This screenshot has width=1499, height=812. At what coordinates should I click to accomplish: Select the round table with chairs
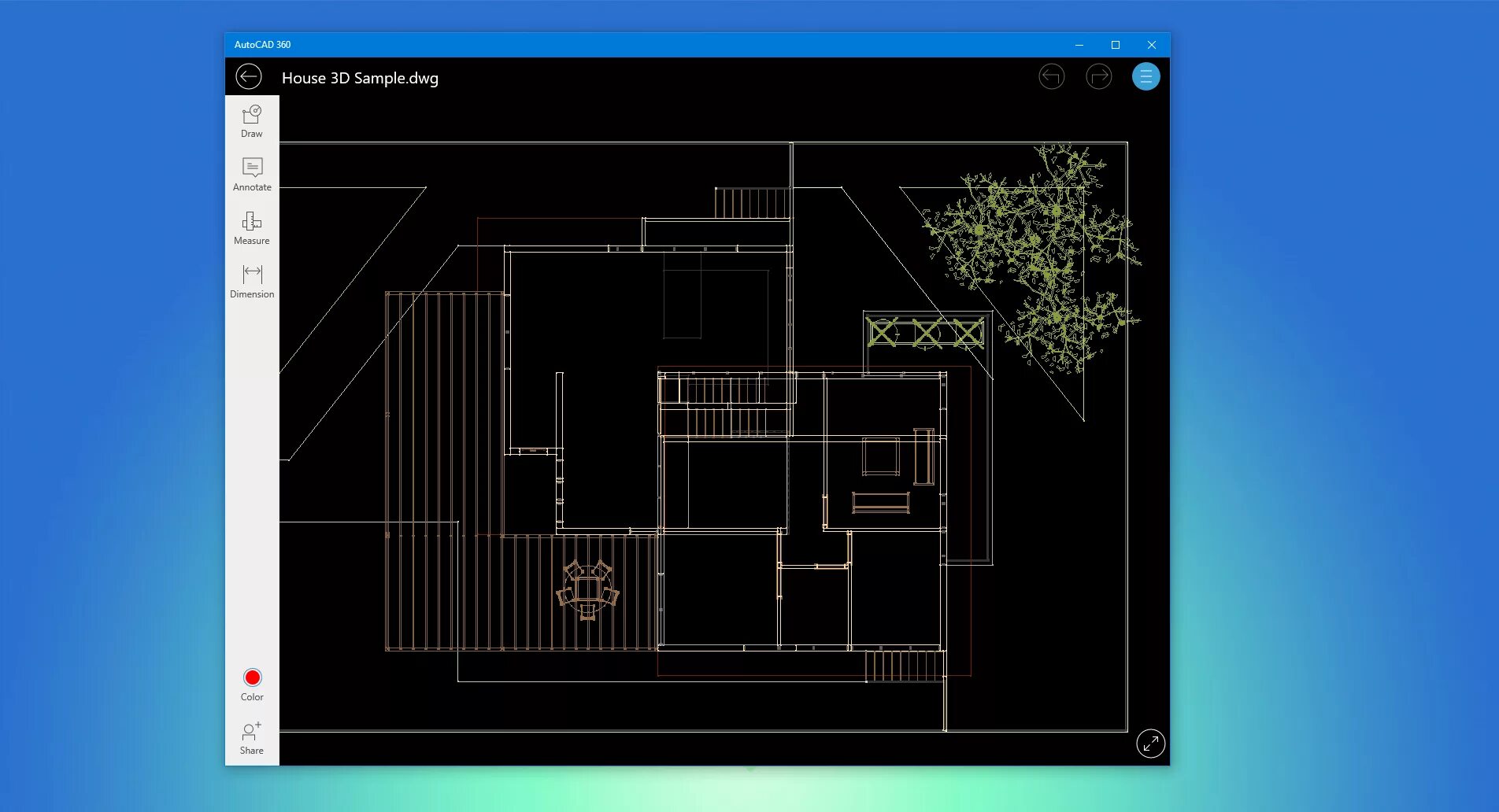tap(587, 589)
